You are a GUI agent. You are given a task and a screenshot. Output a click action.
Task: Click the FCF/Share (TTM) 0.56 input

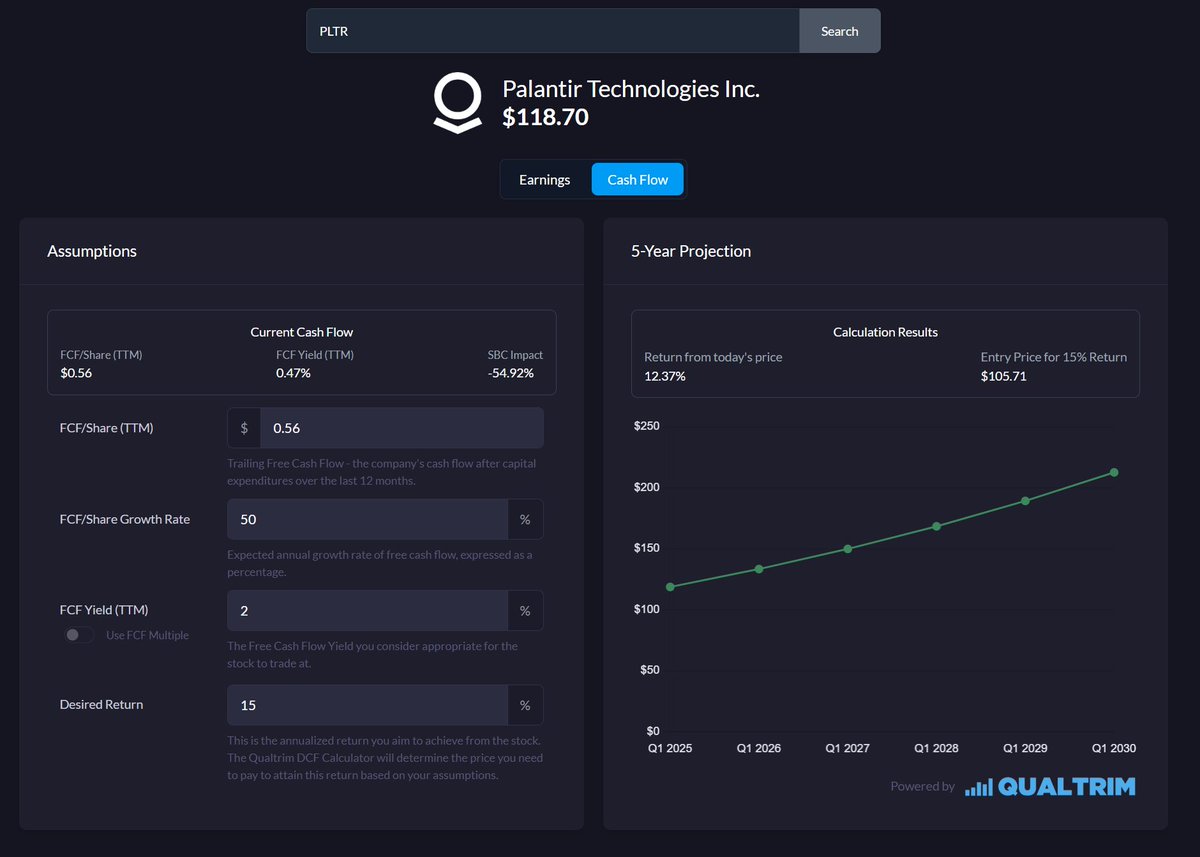[x=402, y=428]
